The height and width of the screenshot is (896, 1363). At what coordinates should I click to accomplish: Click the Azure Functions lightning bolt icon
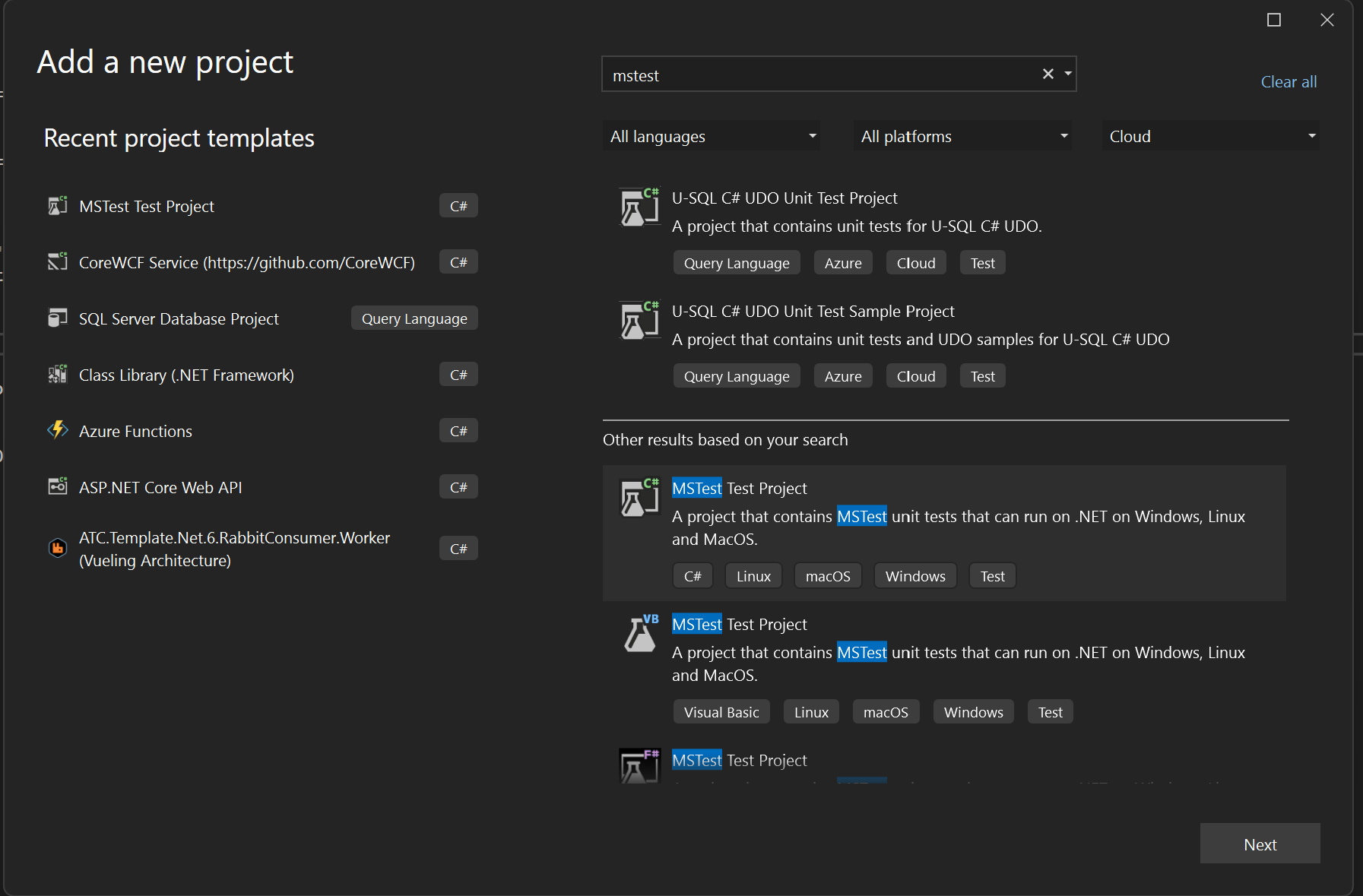[x=58, y=431]
